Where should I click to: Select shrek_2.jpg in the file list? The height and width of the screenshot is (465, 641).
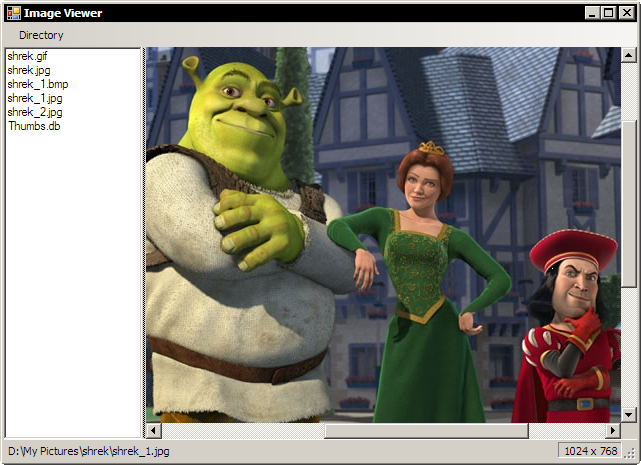pos(35,112)
